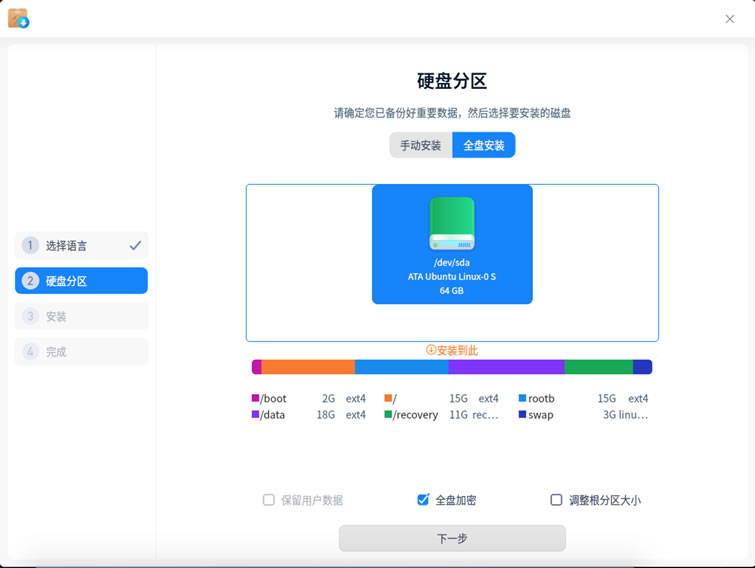Click the 64 GB disk capacity text
This screenshot has width=755, height=568.
(452, 291)
